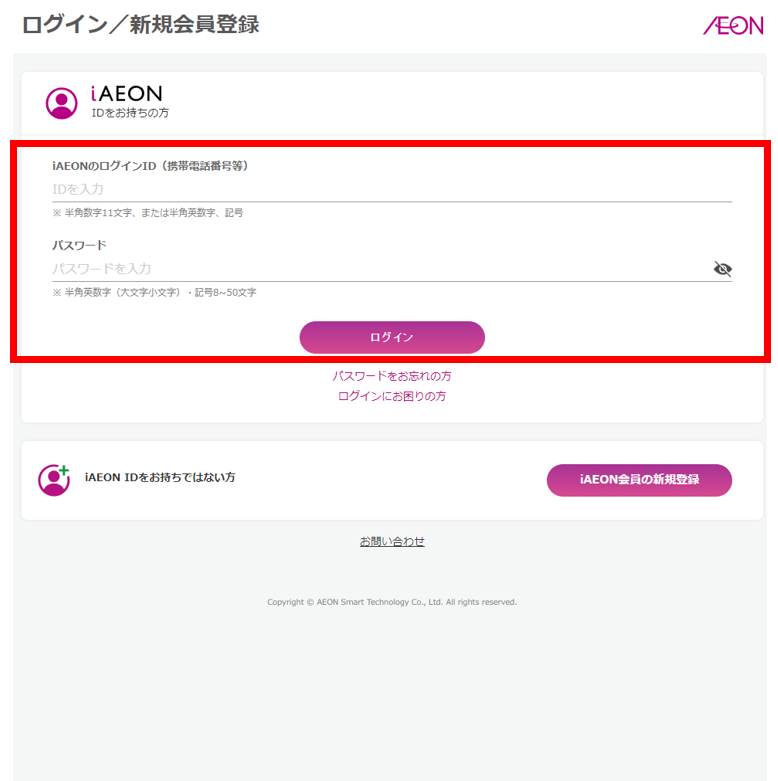Screen dimensions: 778x781
Task: Click the ログイン／新規会員登録 page heading
Action: [140, 24]
